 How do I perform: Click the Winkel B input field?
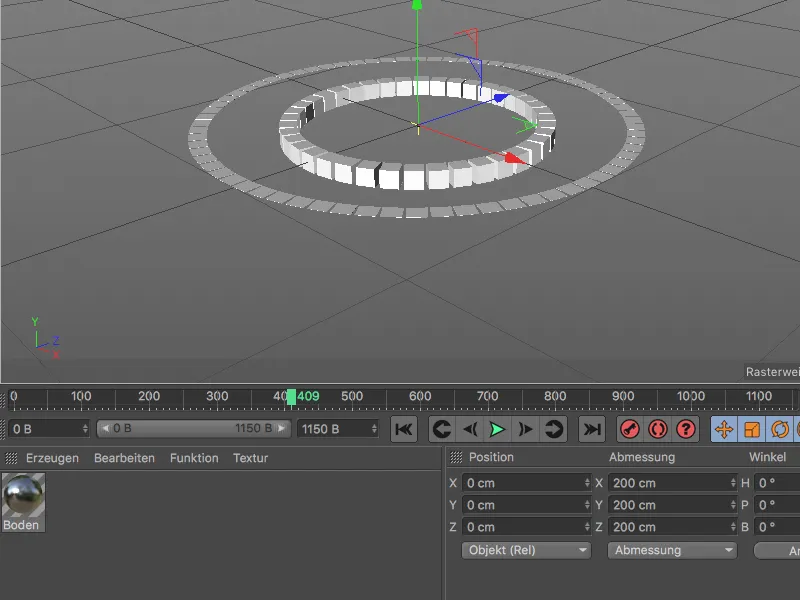(777, 527)
